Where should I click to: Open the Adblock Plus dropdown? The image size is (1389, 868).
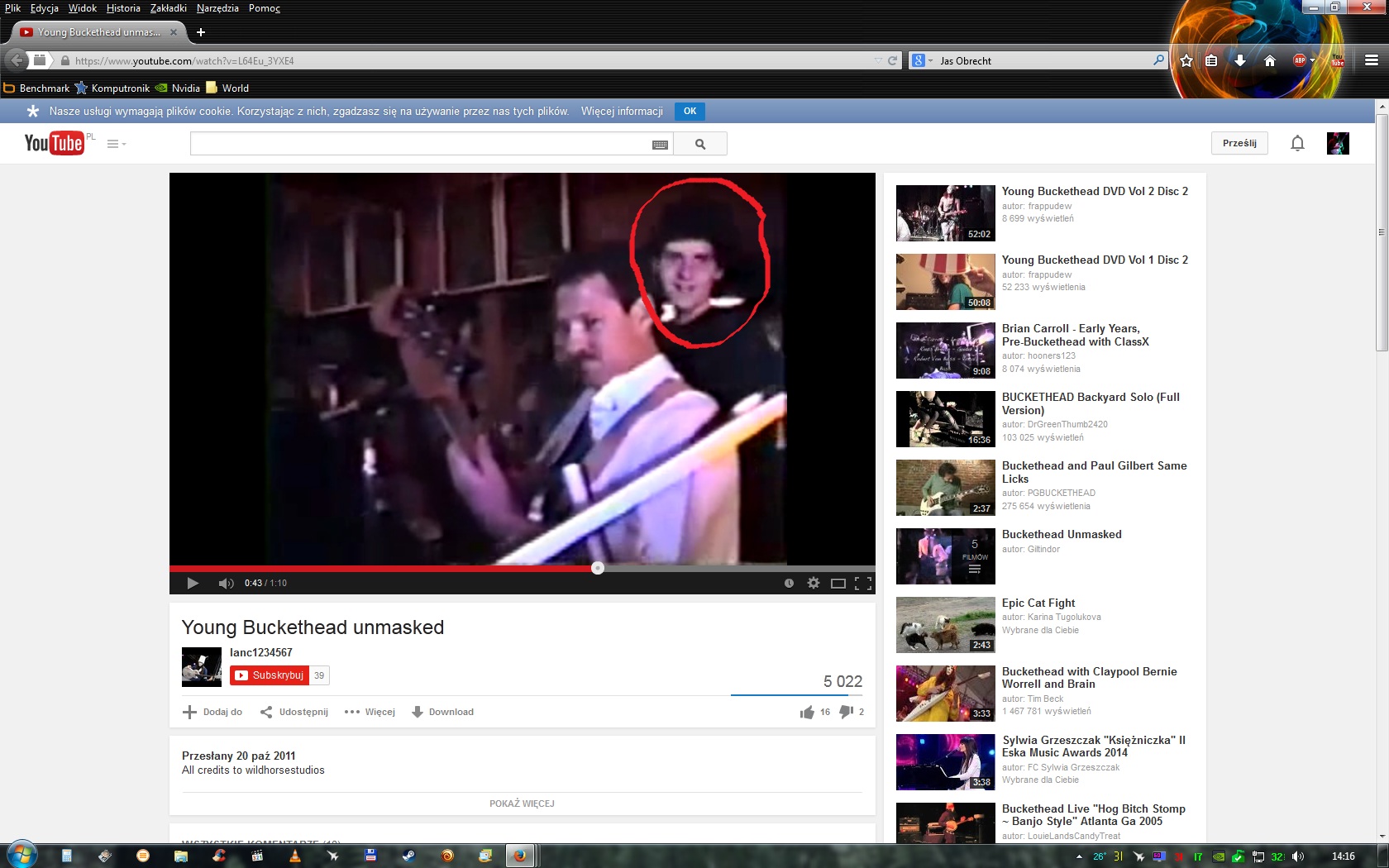pyautogui.click(x=1312, y=60)
